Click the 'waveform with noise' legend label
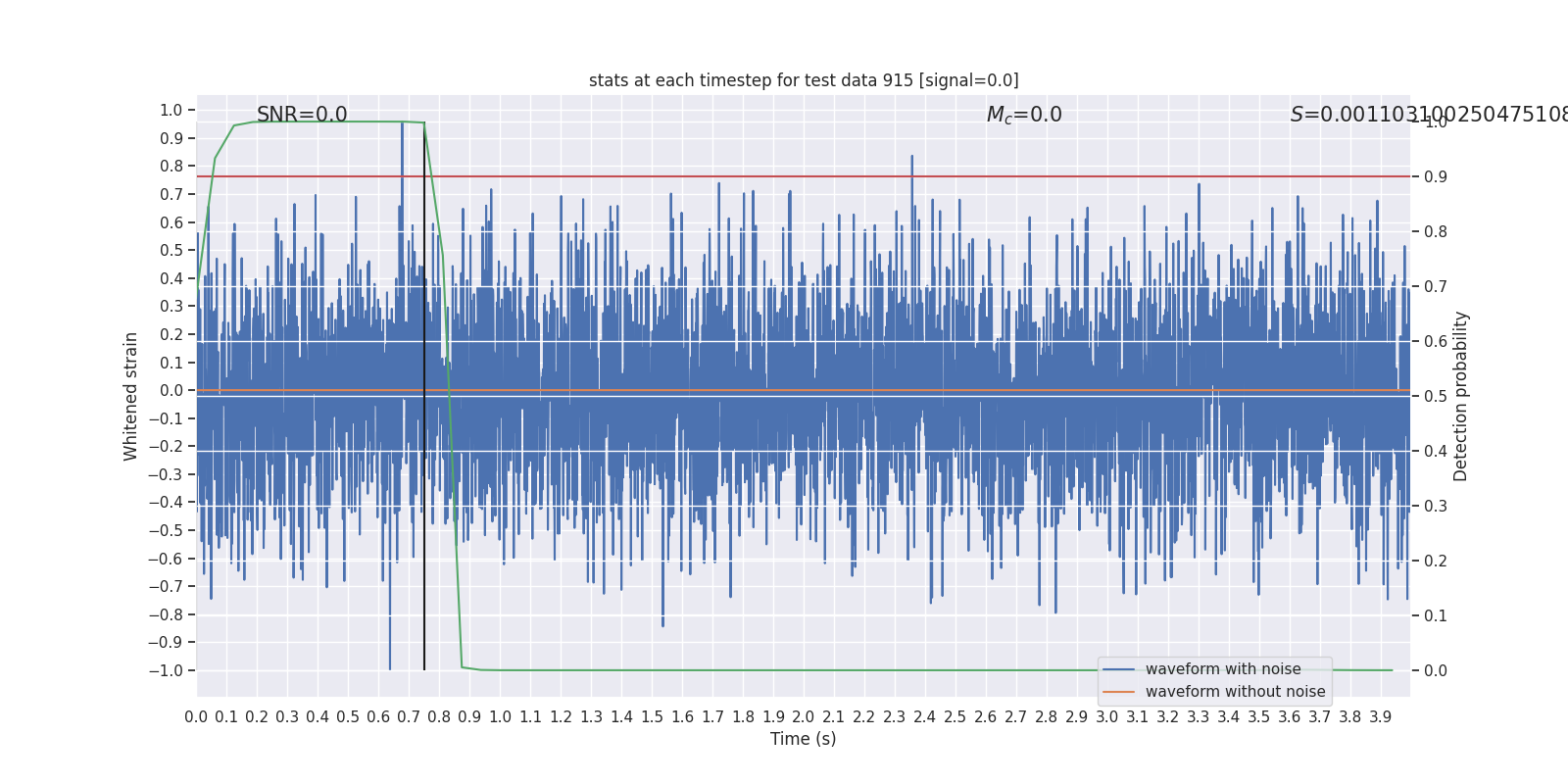The image size is (1568, 784). (1223, 669)
